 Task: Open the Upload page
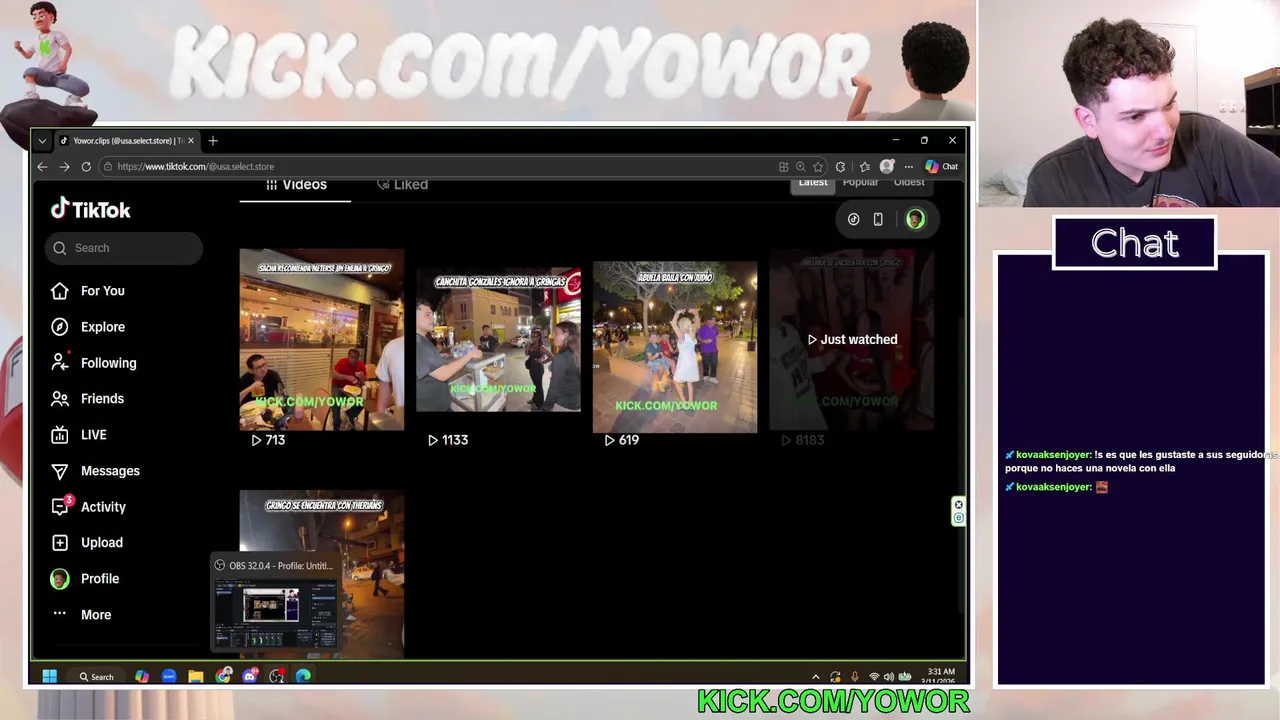click(87, 543)
